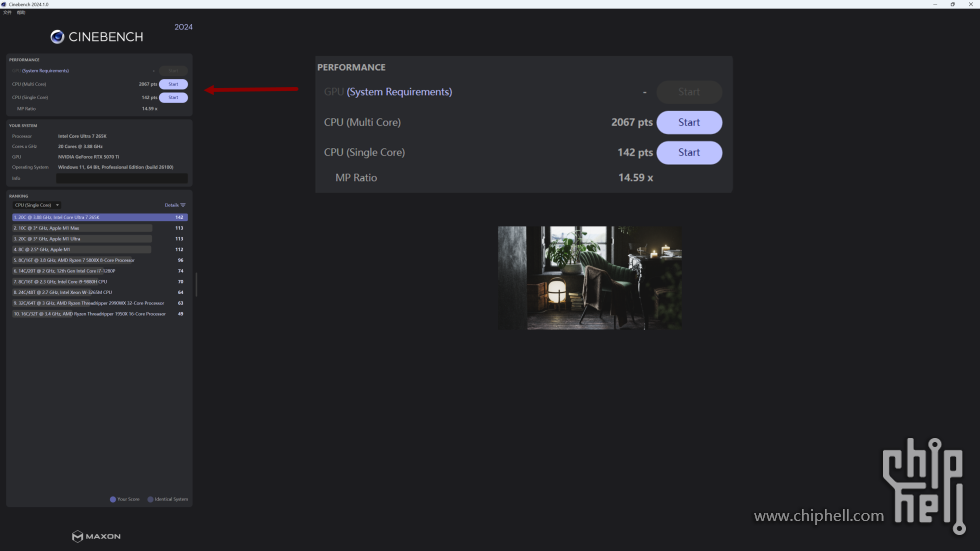Screen dimensions: 980x551
Task: Select ranking row 7 Intel Core i9-9880H
Action: pyautogui.click(x=100, y=282)
